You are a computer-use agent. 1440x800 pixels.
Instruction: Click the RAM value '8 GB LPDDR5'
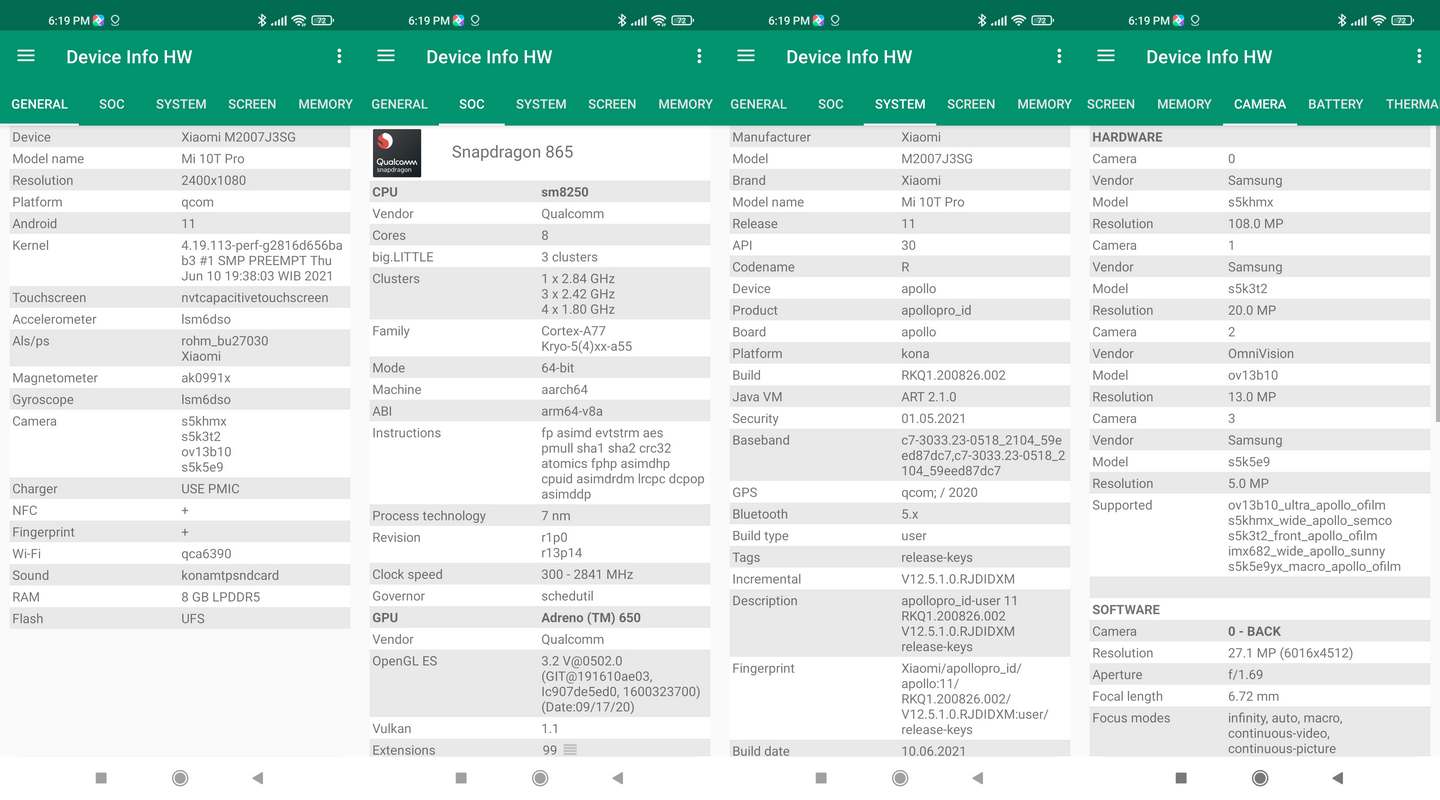point(221,597)
